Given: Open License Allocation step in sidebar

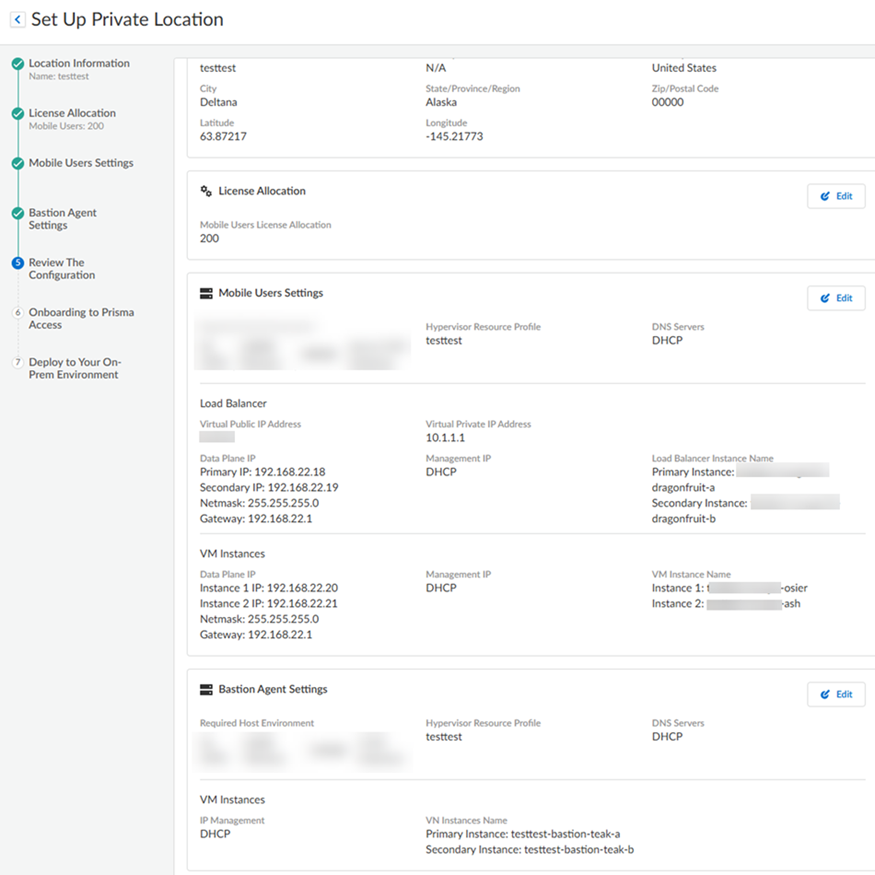Looking at the screenshot, I should pos(72,113).
